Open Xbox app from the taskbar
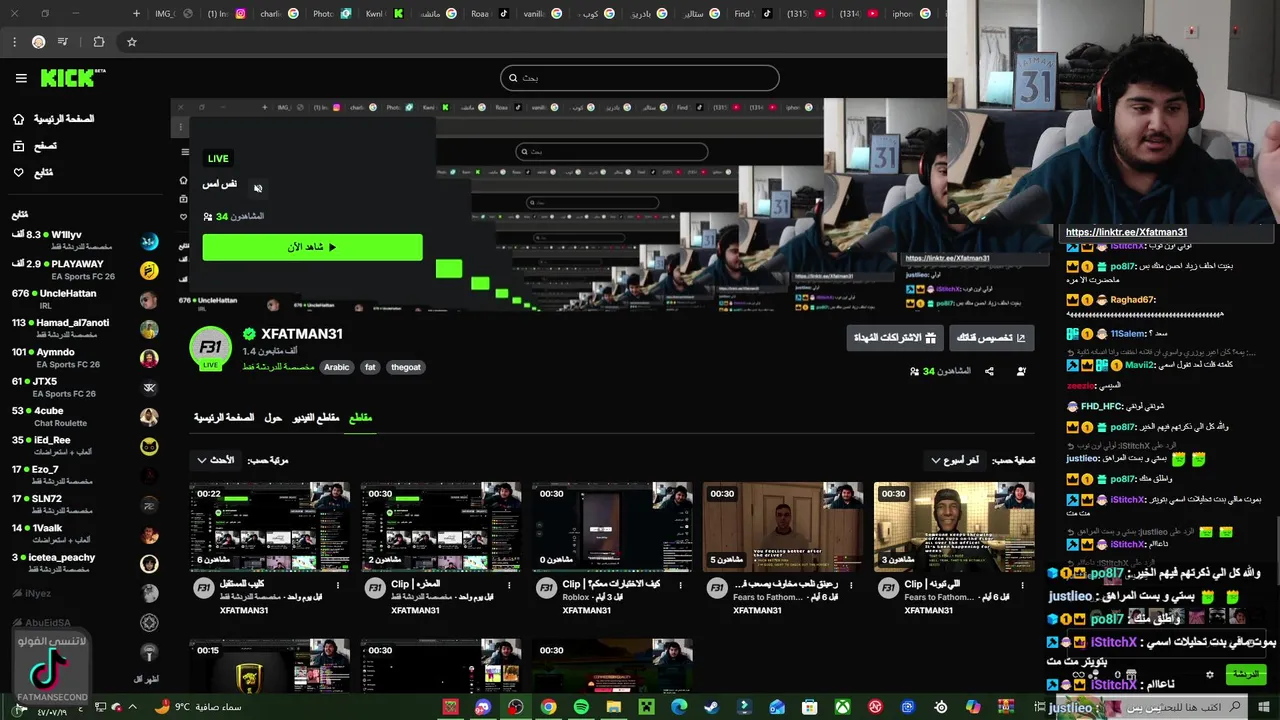This screenshot has height=720, width=1280. (842, 707)
